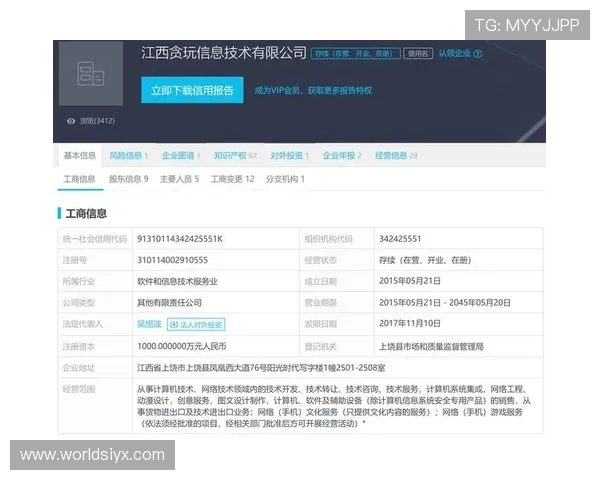
Task: Click business term ending 2045年05月20日
Action: [480, 303]
